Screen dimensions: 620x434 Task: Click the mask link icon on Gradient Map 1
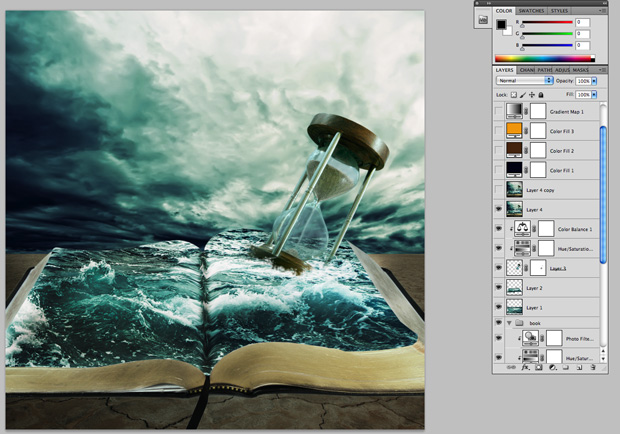pos(526,111)
